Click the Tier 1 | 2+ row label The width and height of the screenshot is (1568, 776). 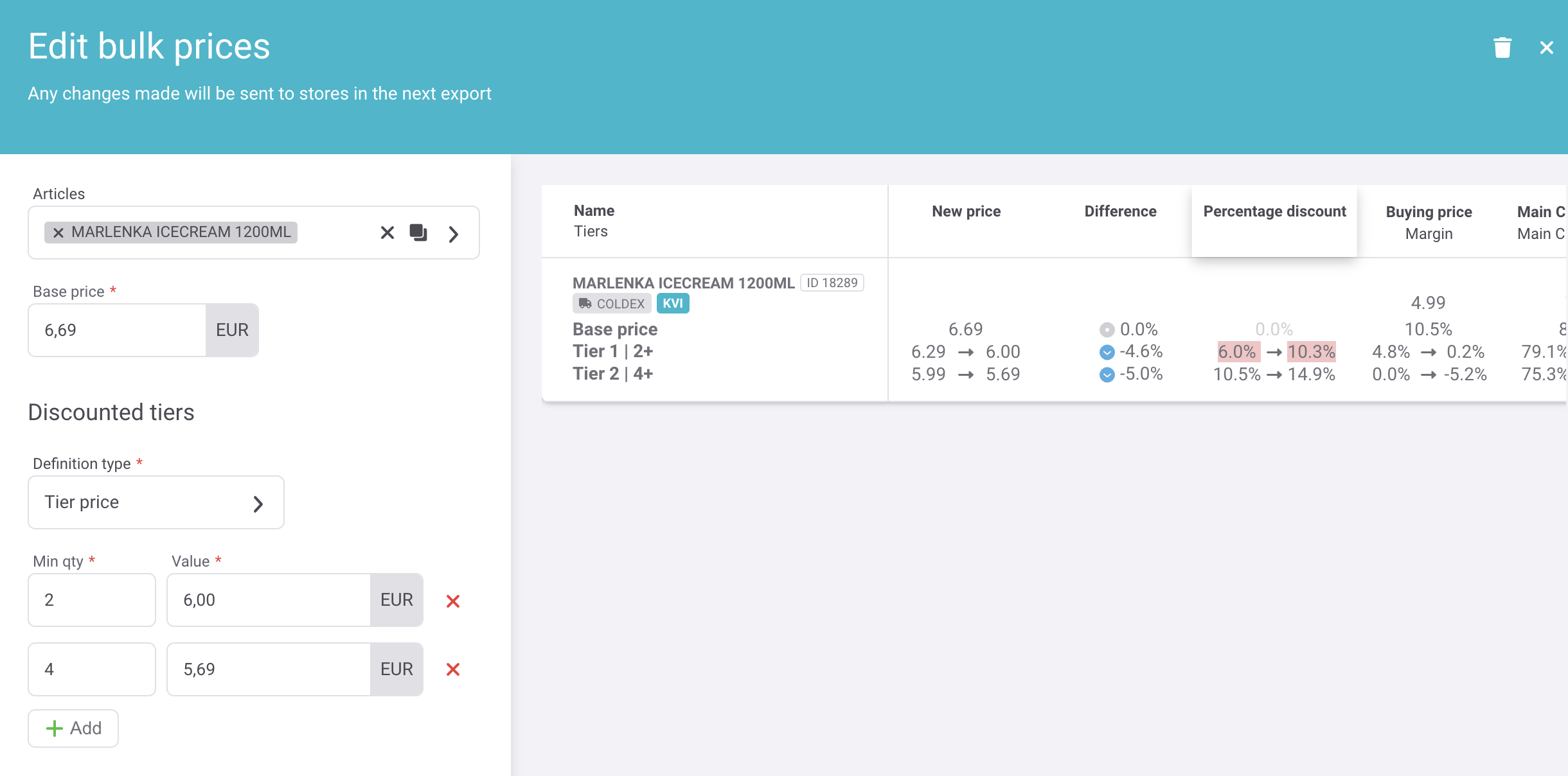pos(613,351)
